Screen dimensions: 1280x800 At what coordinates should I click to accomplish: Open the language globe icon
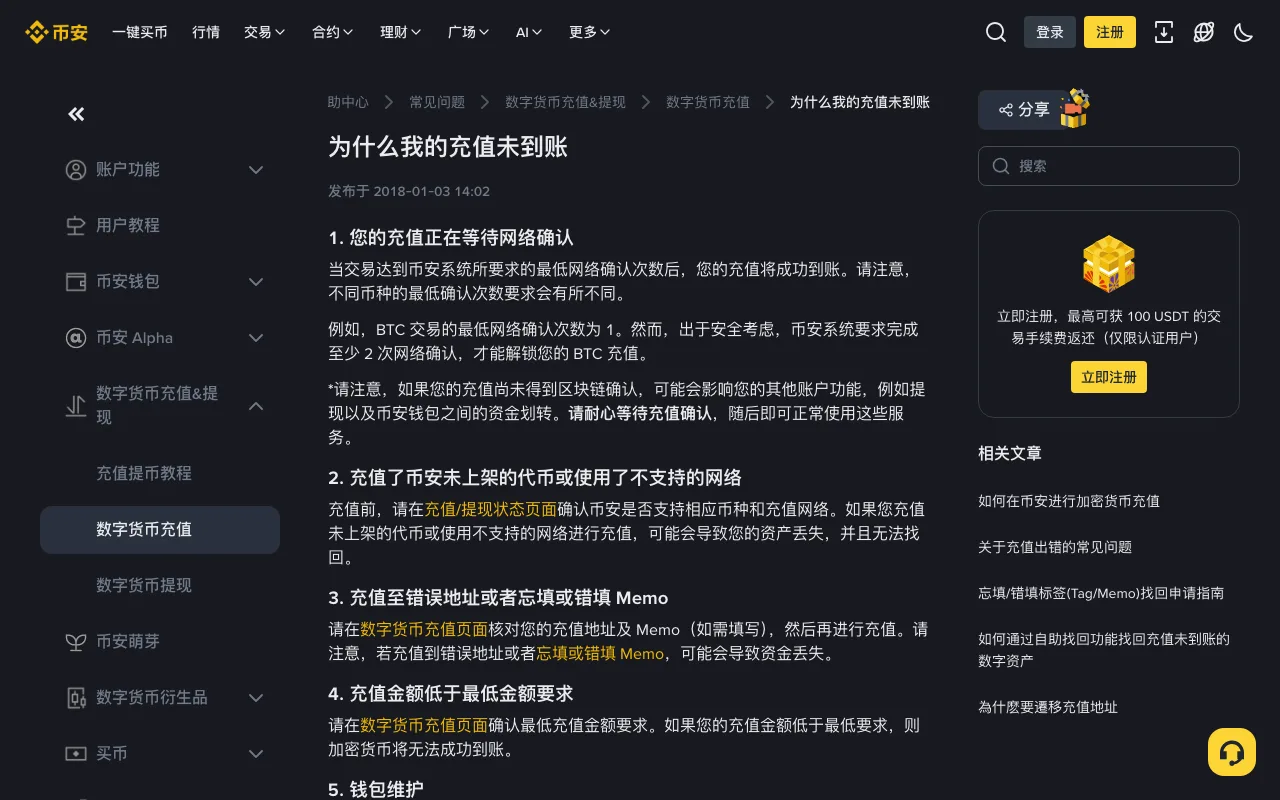tap(1204, 32)
